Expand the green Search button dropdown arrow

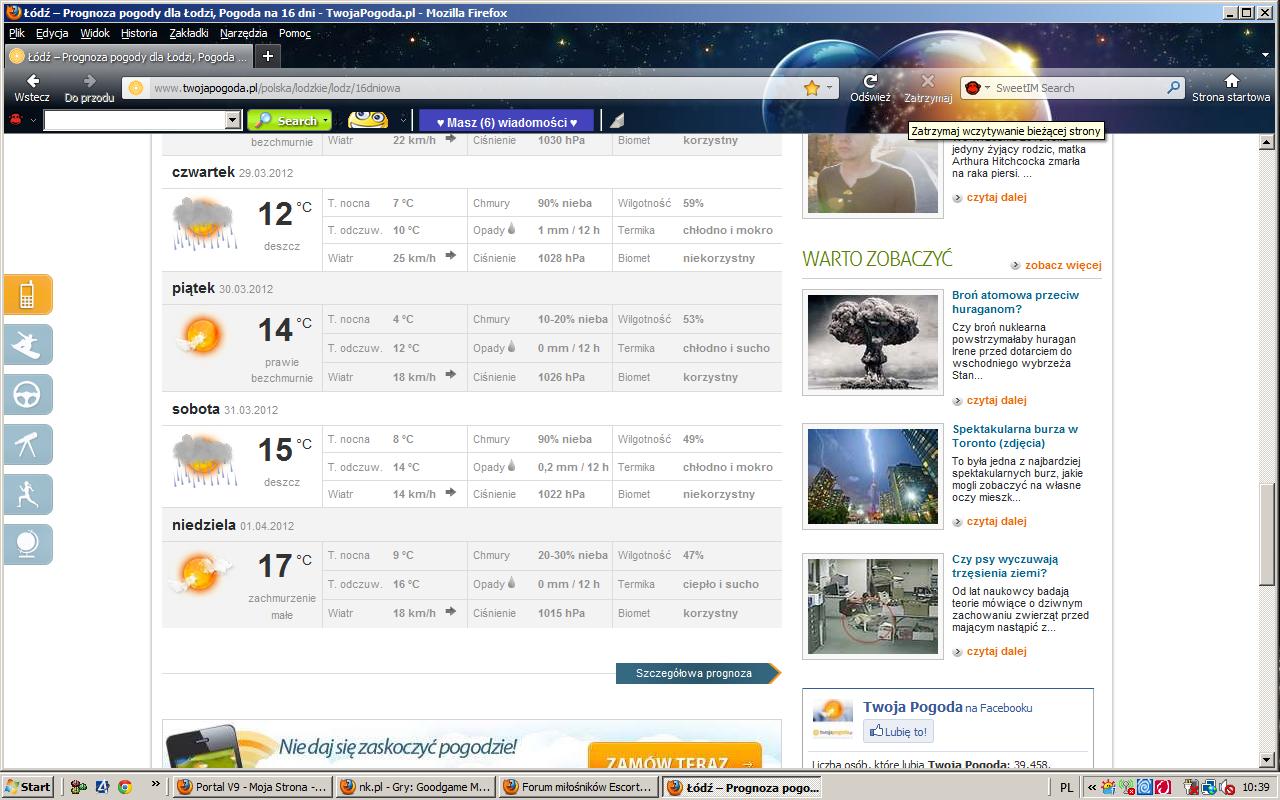tap(325, 121)
